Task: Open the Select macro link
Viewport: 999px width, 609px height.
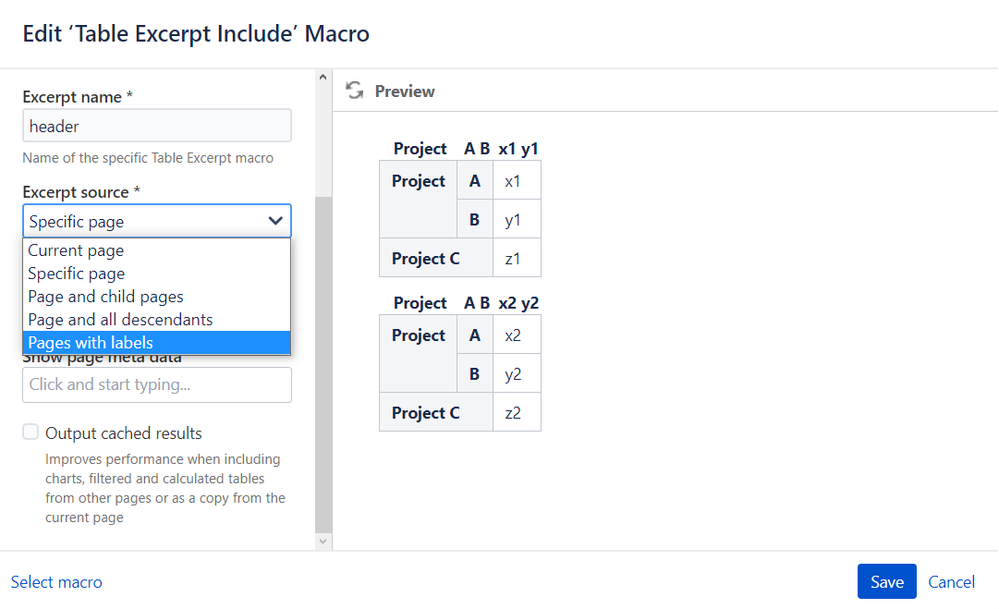Action: pos(57,582)
